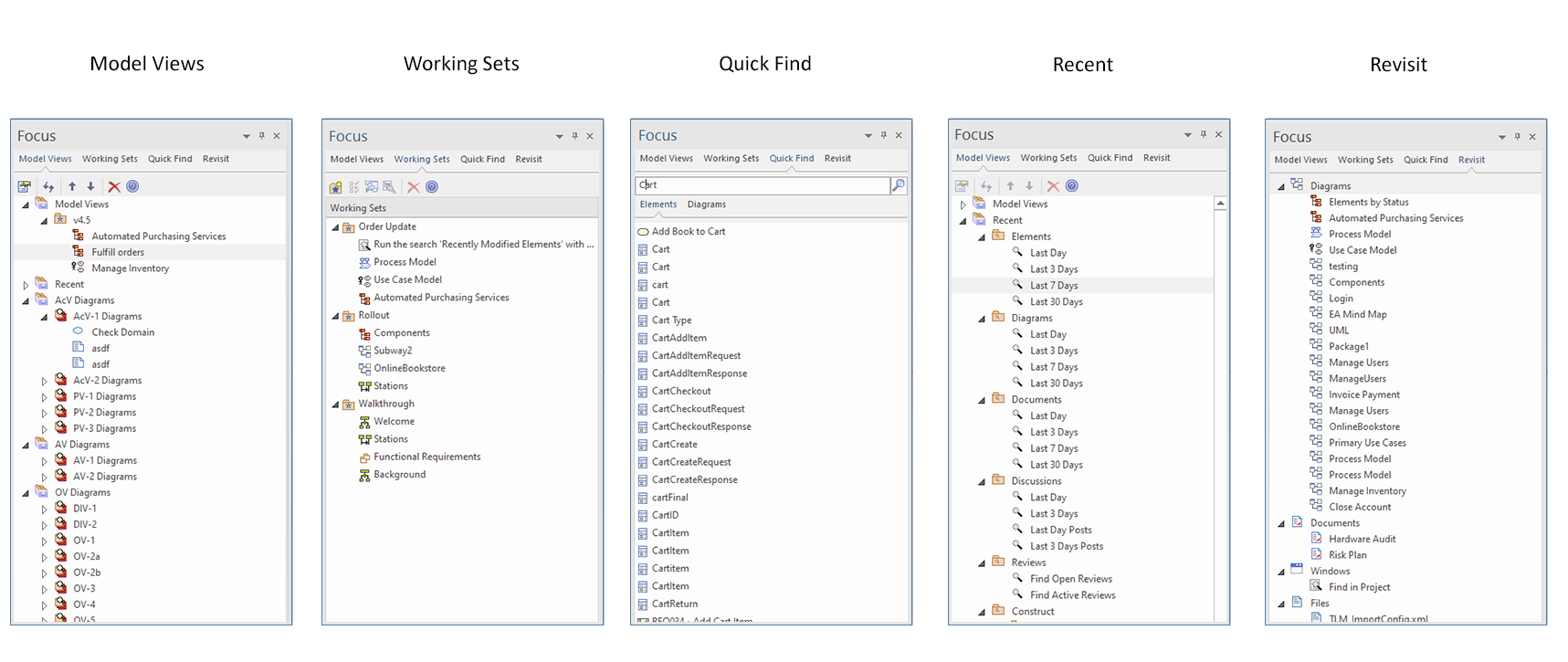Select the Revisit tab in the leftmost Focus panel

(216, 159)
